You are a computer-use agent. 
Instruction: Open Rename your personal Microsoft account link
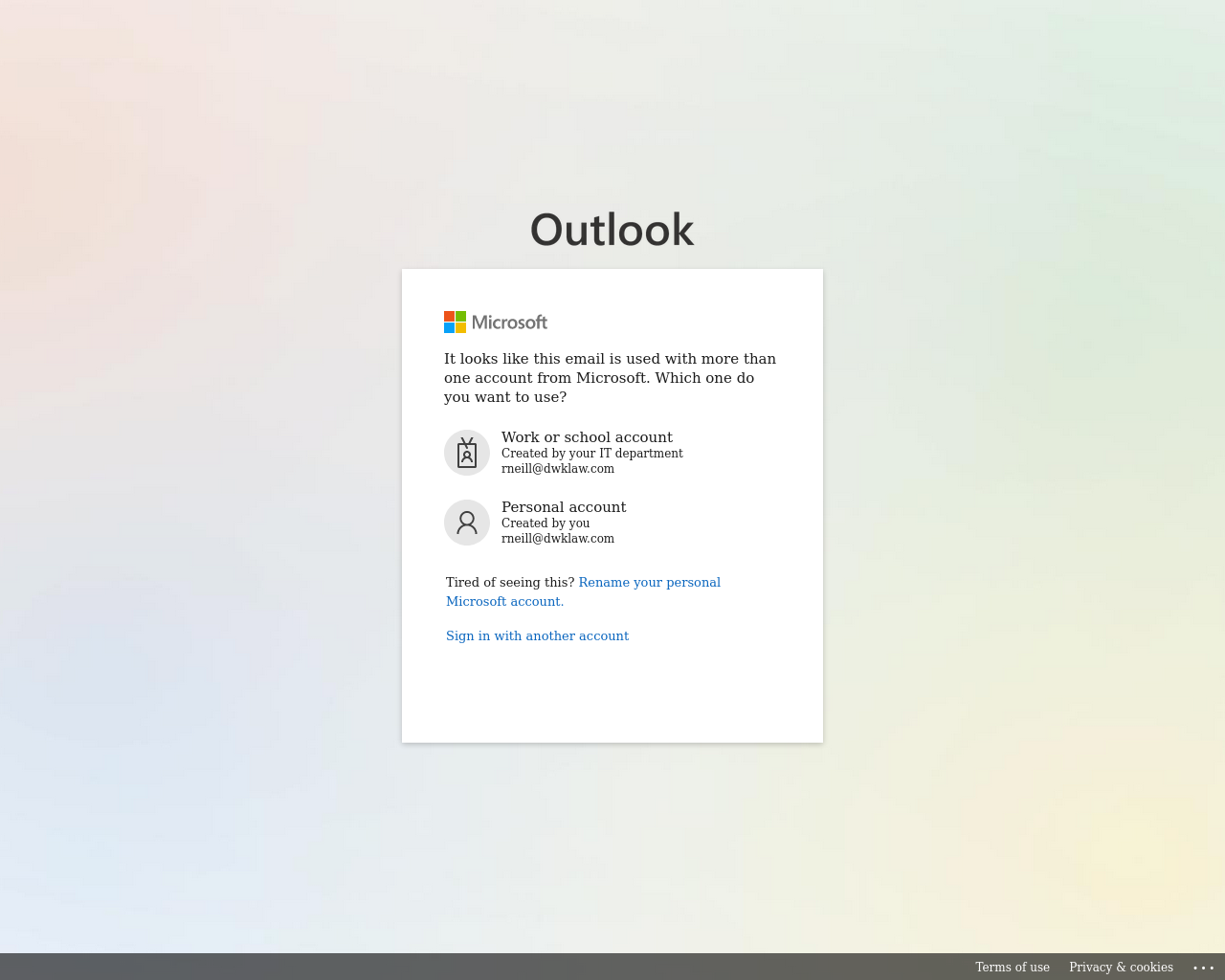583,591
